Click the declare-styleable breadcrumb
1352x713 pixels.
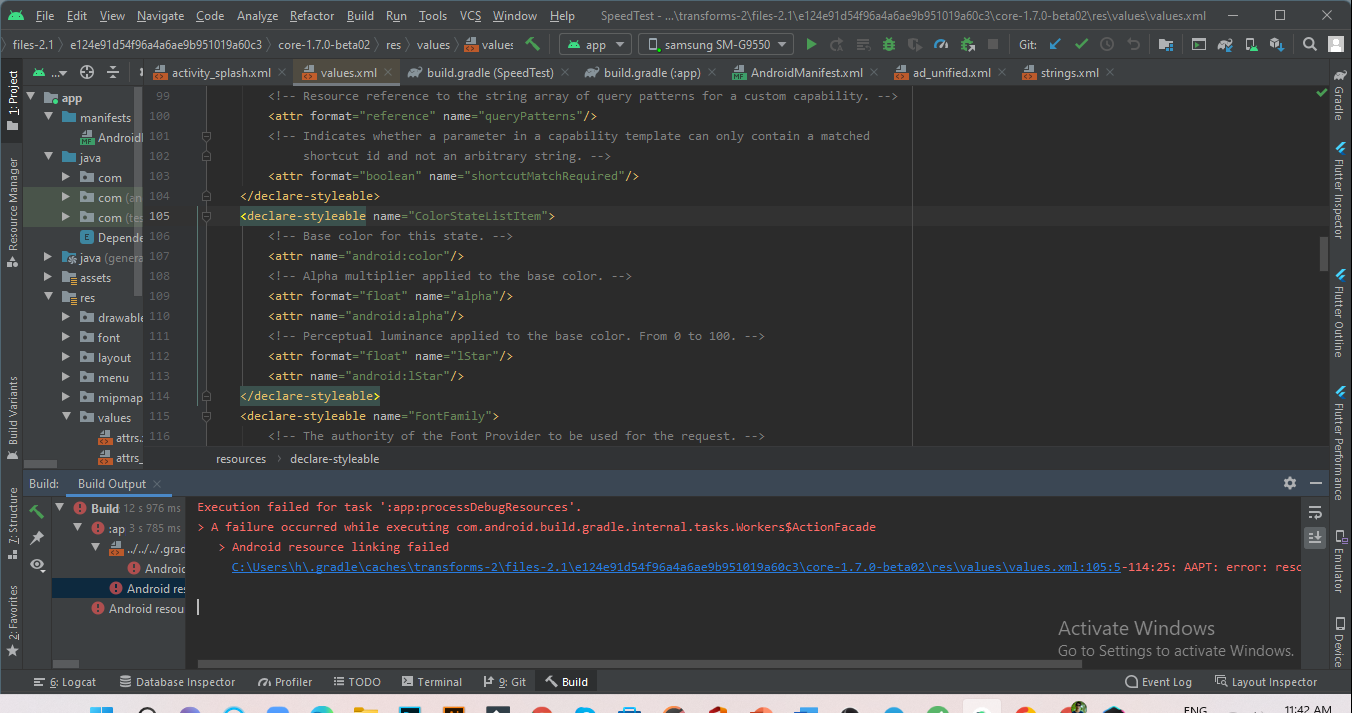pyautogui.click(x=334, y=459)
